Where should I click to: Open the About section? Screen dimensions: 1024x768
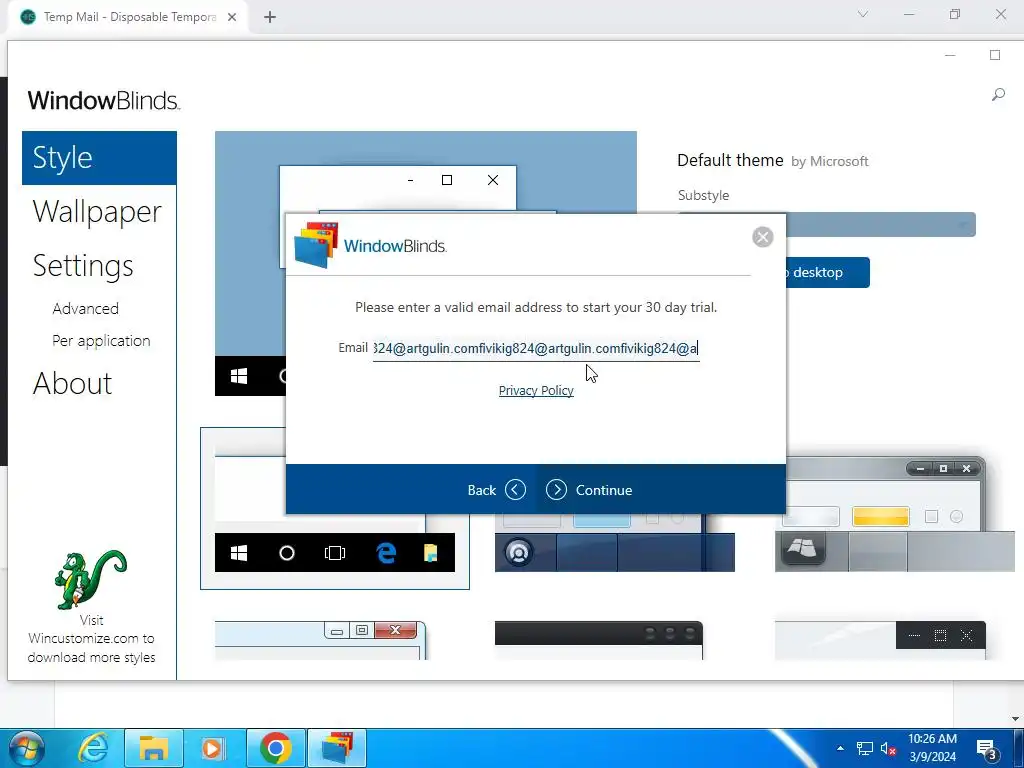tap(72, 383)
